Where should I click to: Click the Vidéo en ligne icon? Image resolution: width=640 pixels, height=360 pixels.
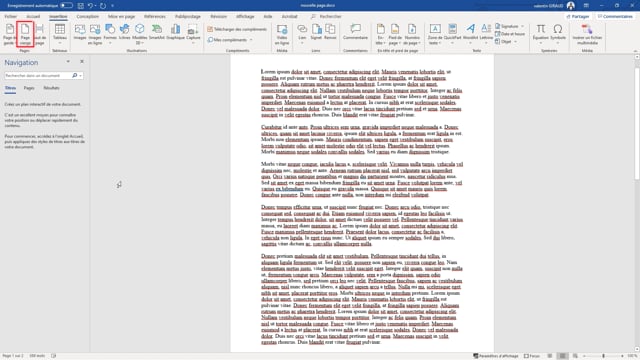tap(282, 34)
